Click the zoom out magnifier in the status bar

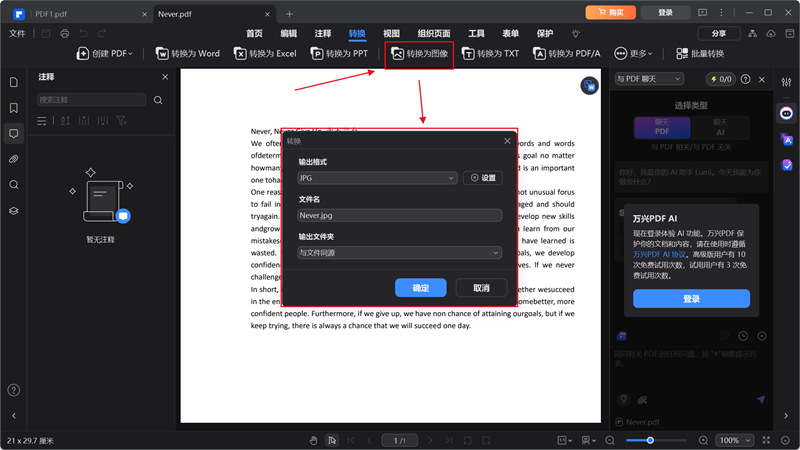point(610,440)
